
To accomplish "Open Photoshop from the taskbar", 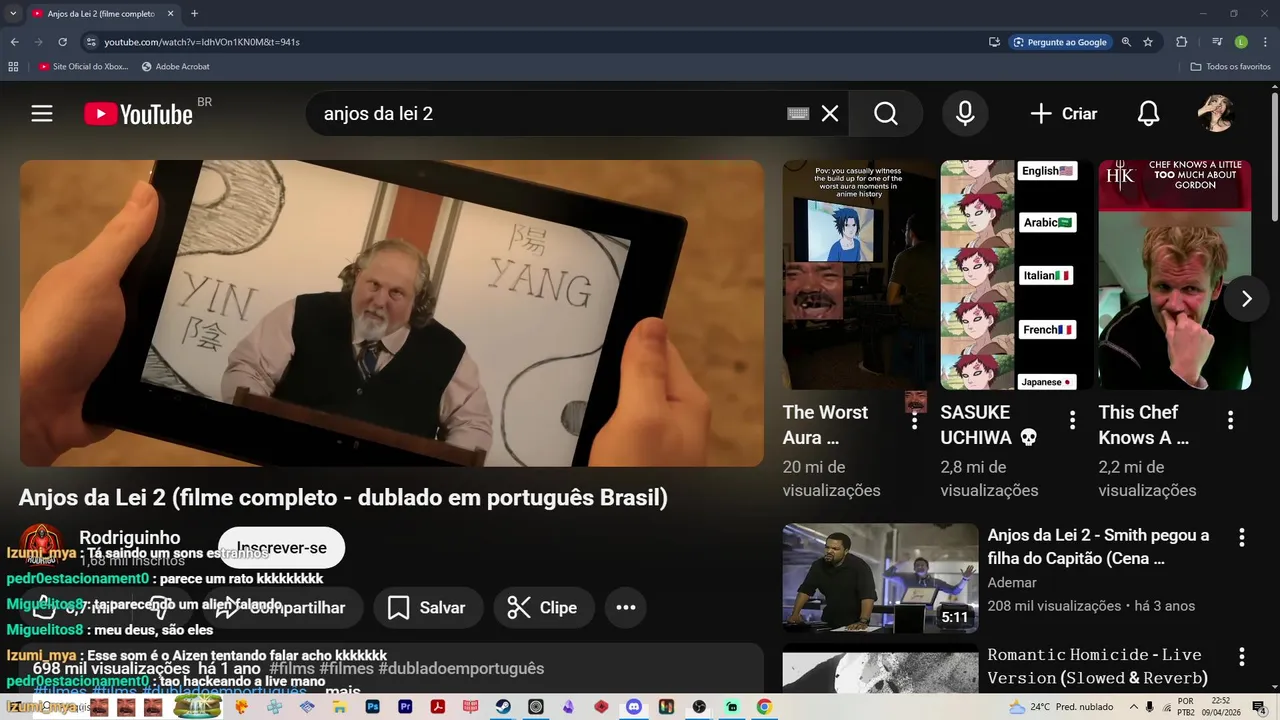I will click(x=373, y=707).
